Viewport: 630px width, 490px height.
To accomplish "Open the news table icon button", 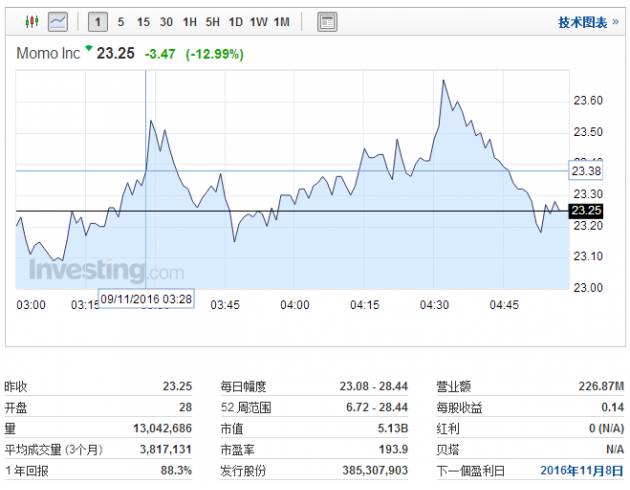I will [327, 22].
